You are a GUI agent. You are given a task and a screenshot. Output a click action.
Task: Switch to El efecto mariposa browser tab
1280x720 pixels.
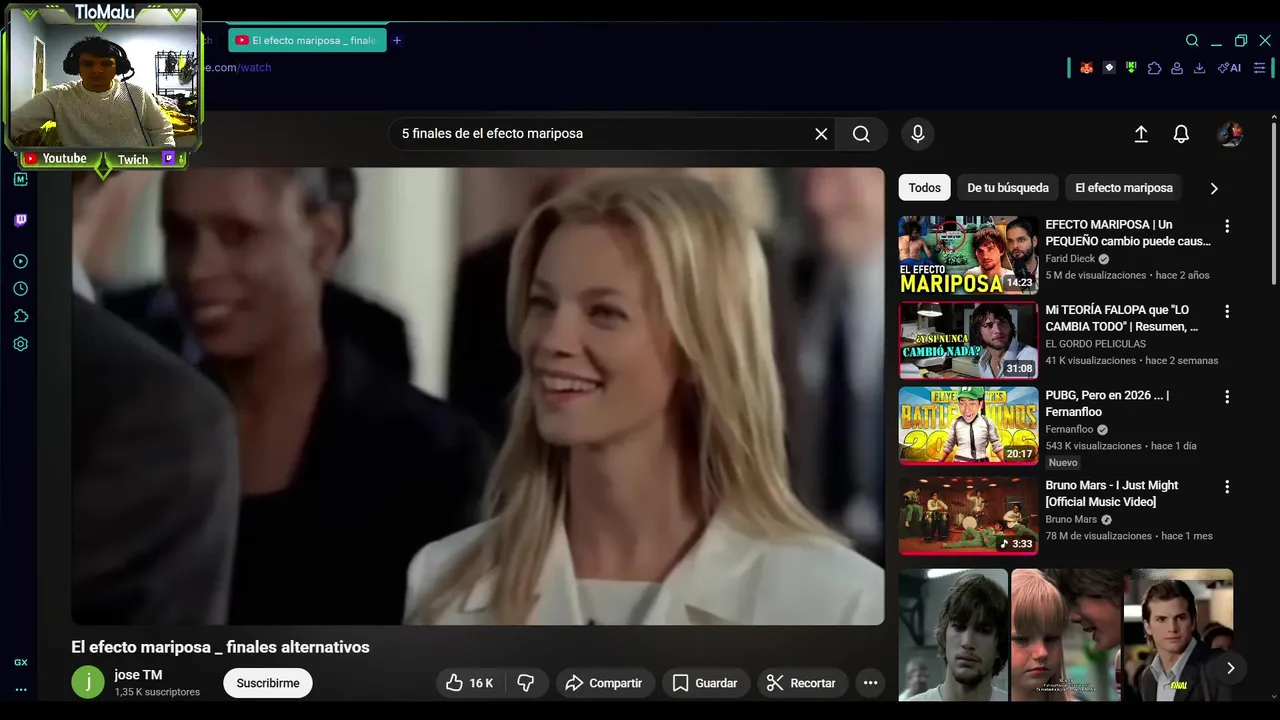point(307,41)
